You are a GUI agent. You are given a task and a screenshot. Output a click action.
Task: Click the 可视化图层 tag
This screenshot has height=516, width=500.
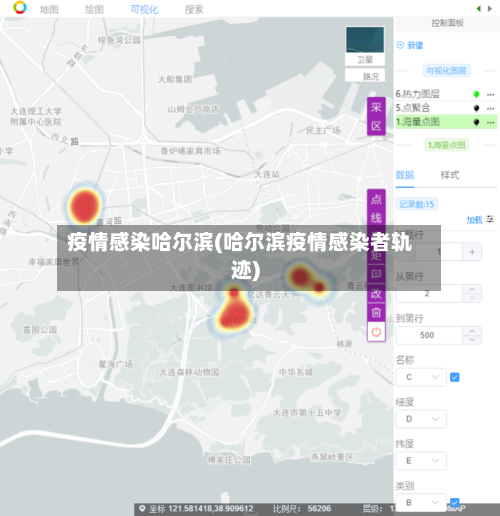(447, 71)
